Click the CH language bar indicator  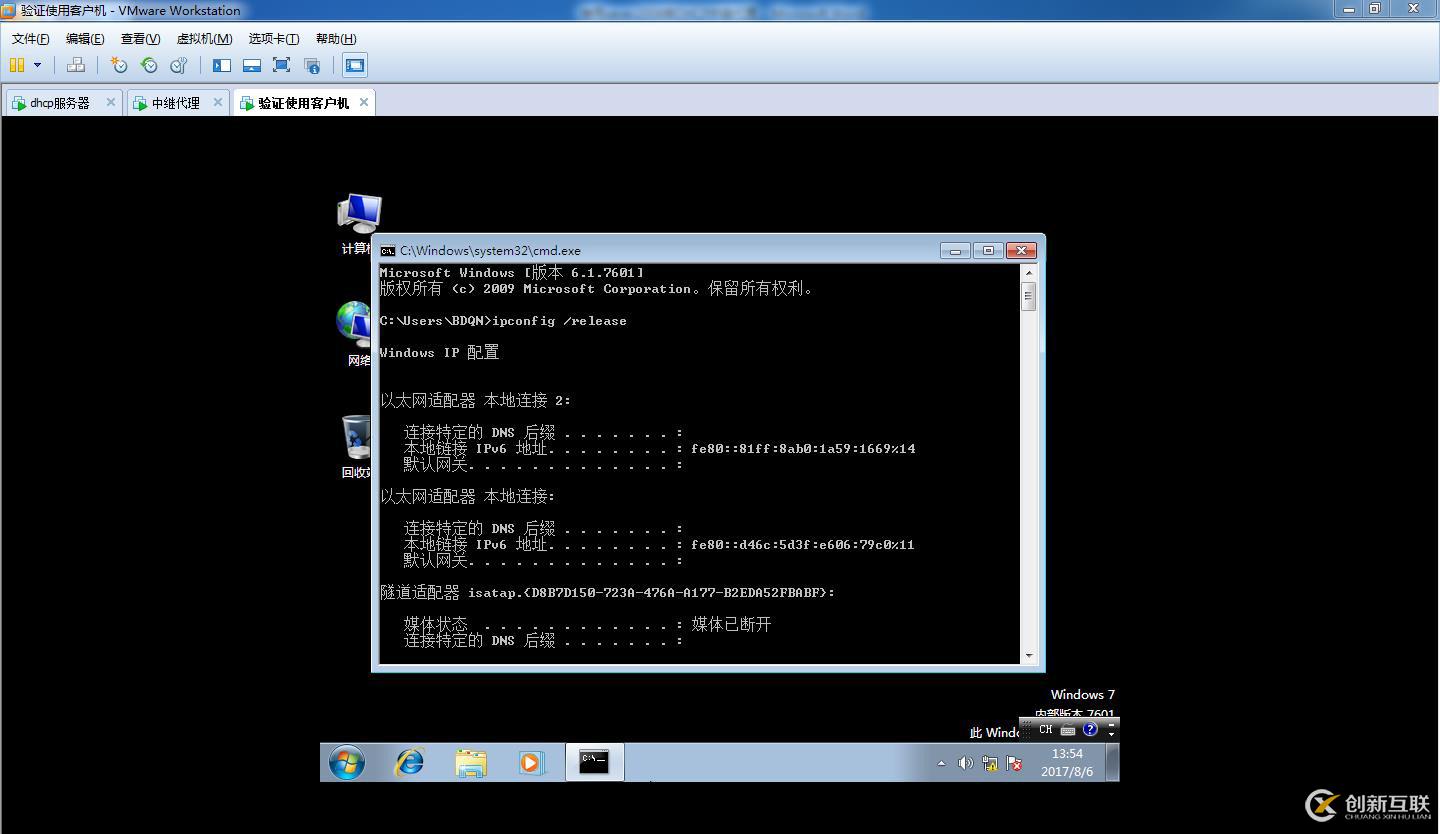pyautogui.click(x=1045, y=730)
